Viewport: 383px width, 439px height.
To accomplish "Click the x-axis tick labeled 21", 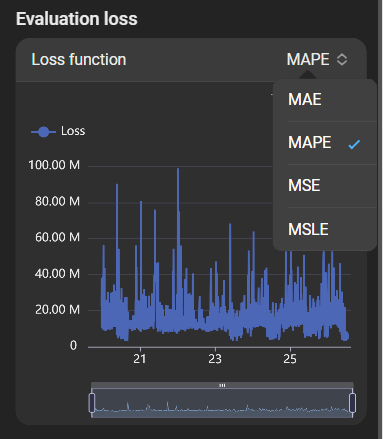I will [140, 359].
